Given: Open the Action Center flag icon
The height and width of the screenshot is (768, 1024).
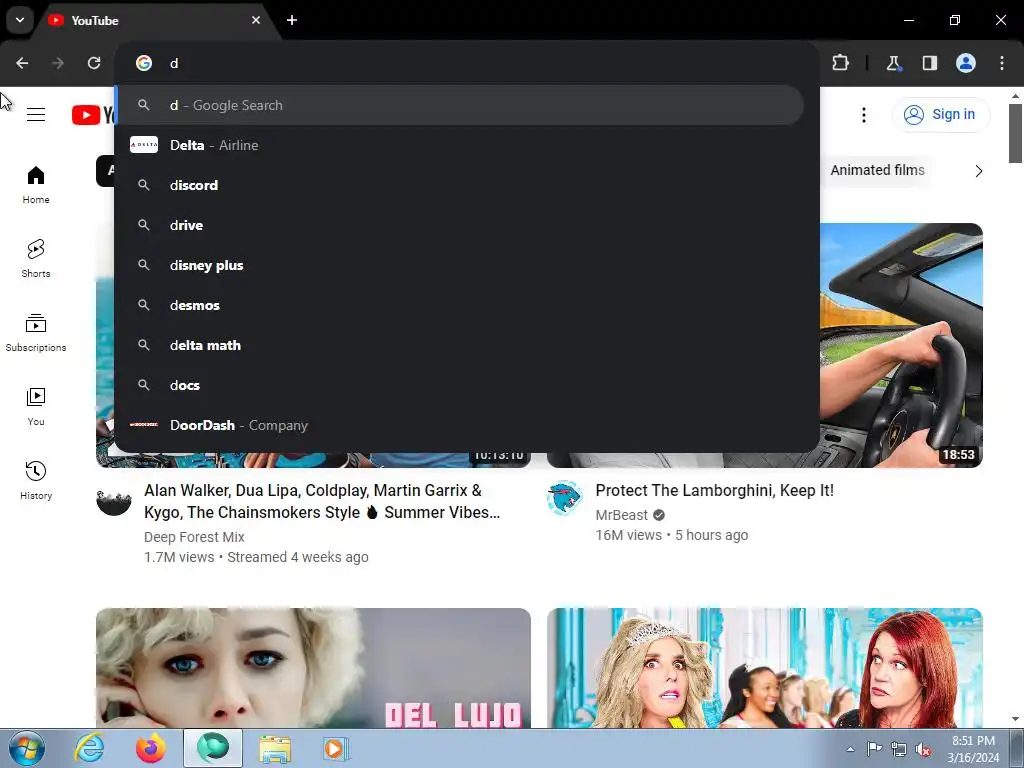Looking at the screenshot, I should [x=874, y=749].
